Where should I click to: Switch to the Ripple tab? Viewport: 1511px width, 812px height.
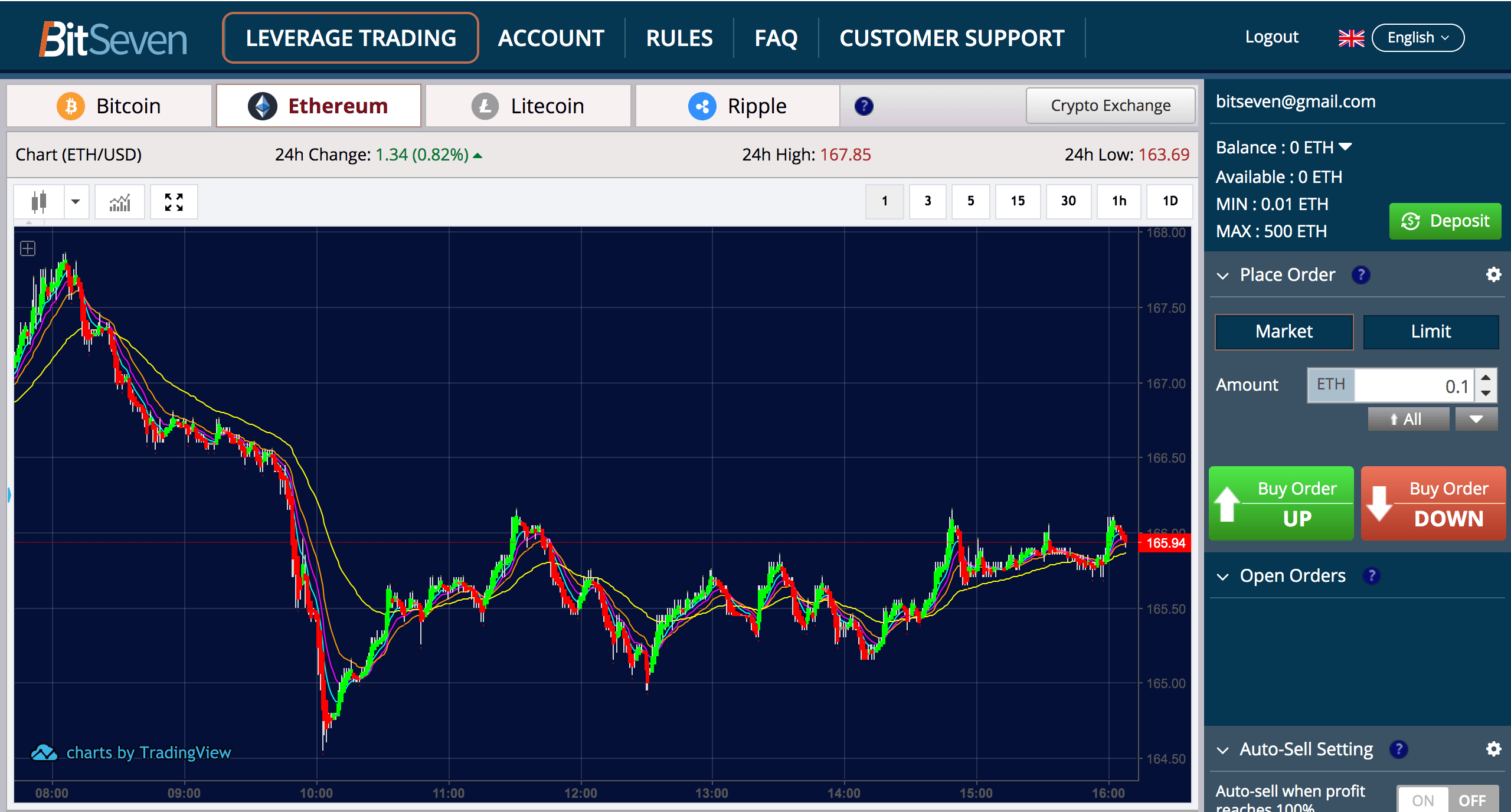pos(738,106)
